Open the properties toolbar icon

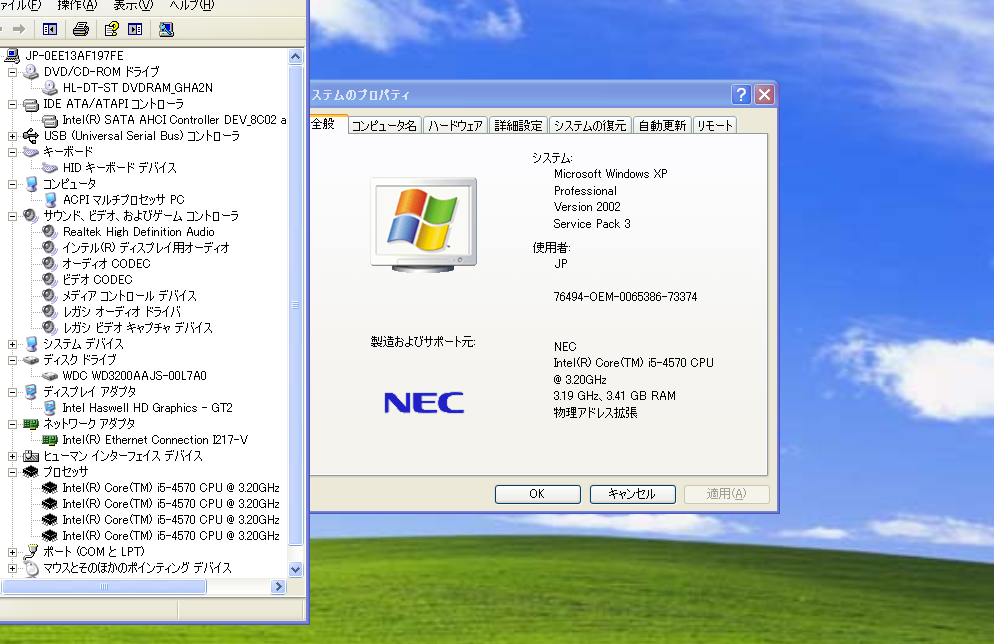[x=112, y=29]
